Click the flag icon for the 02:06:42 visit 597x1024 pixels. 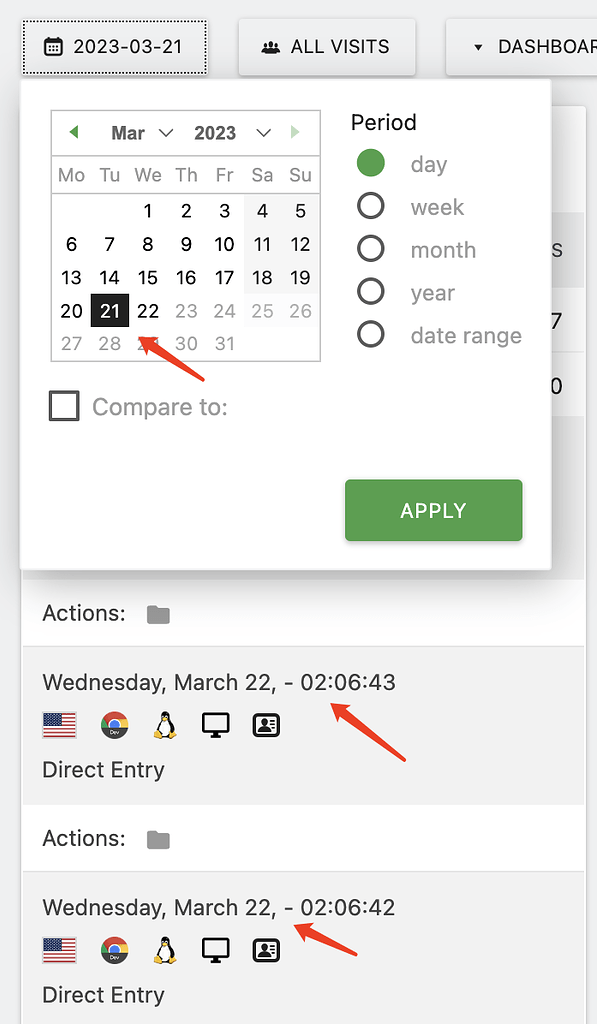58,950
